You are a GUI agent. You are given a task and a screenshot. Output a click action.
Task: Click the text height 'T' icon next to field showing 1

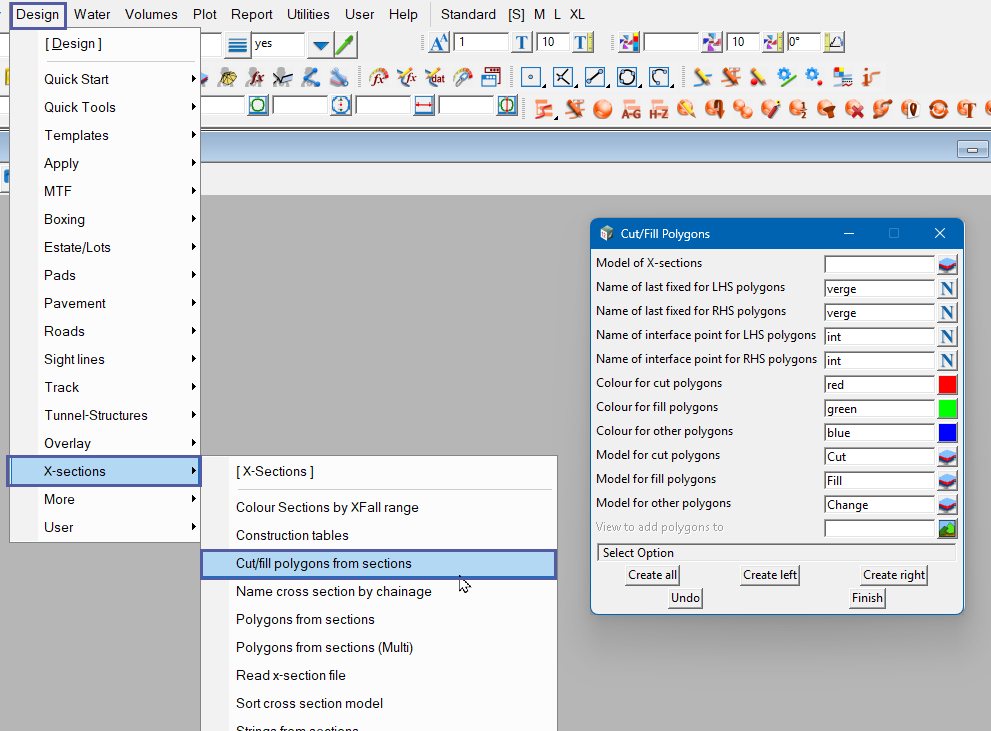[521, 43]
